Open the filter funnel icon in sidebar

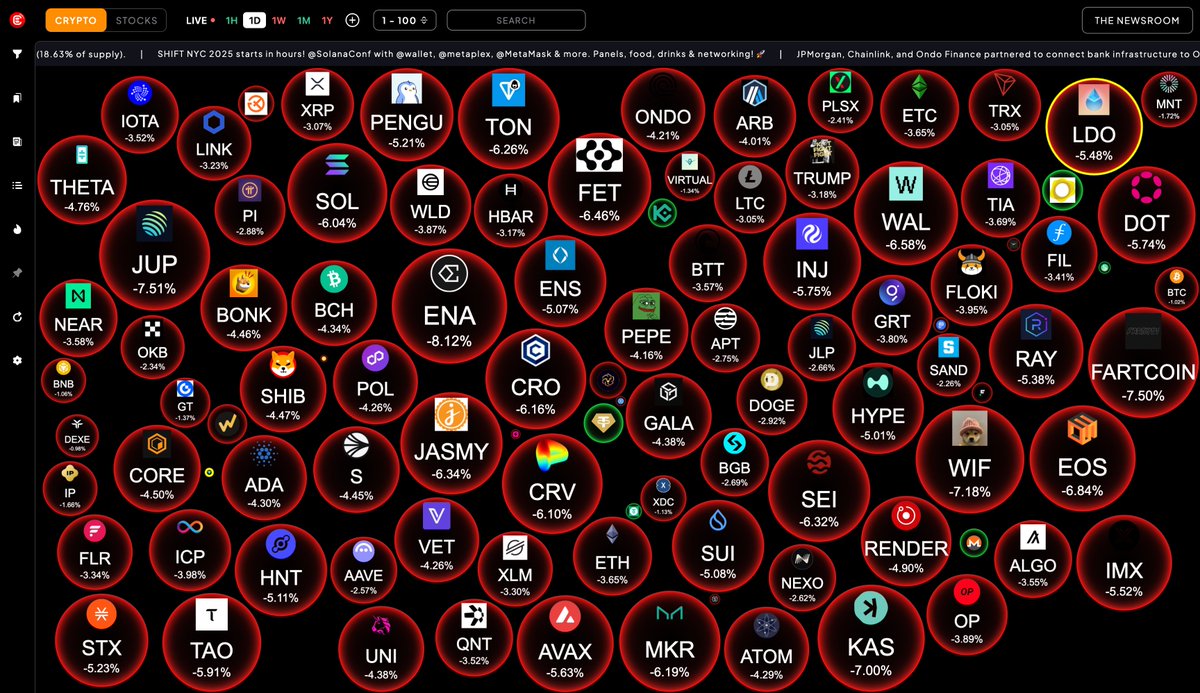(x=17, y=54)
